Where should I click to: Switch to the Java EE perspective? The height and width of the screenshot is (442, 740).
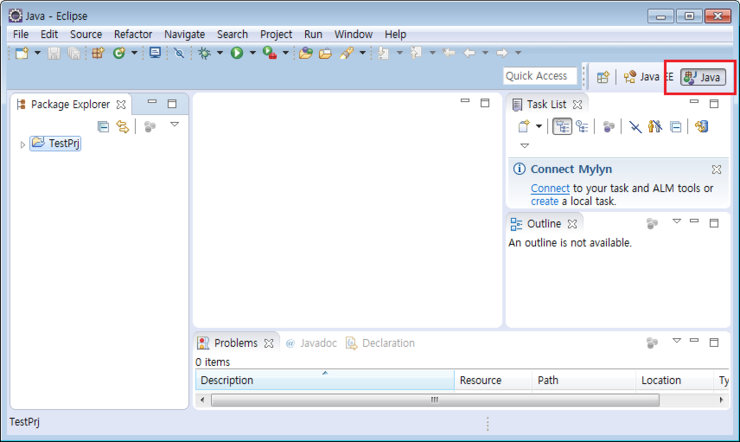tap(648, 77)
